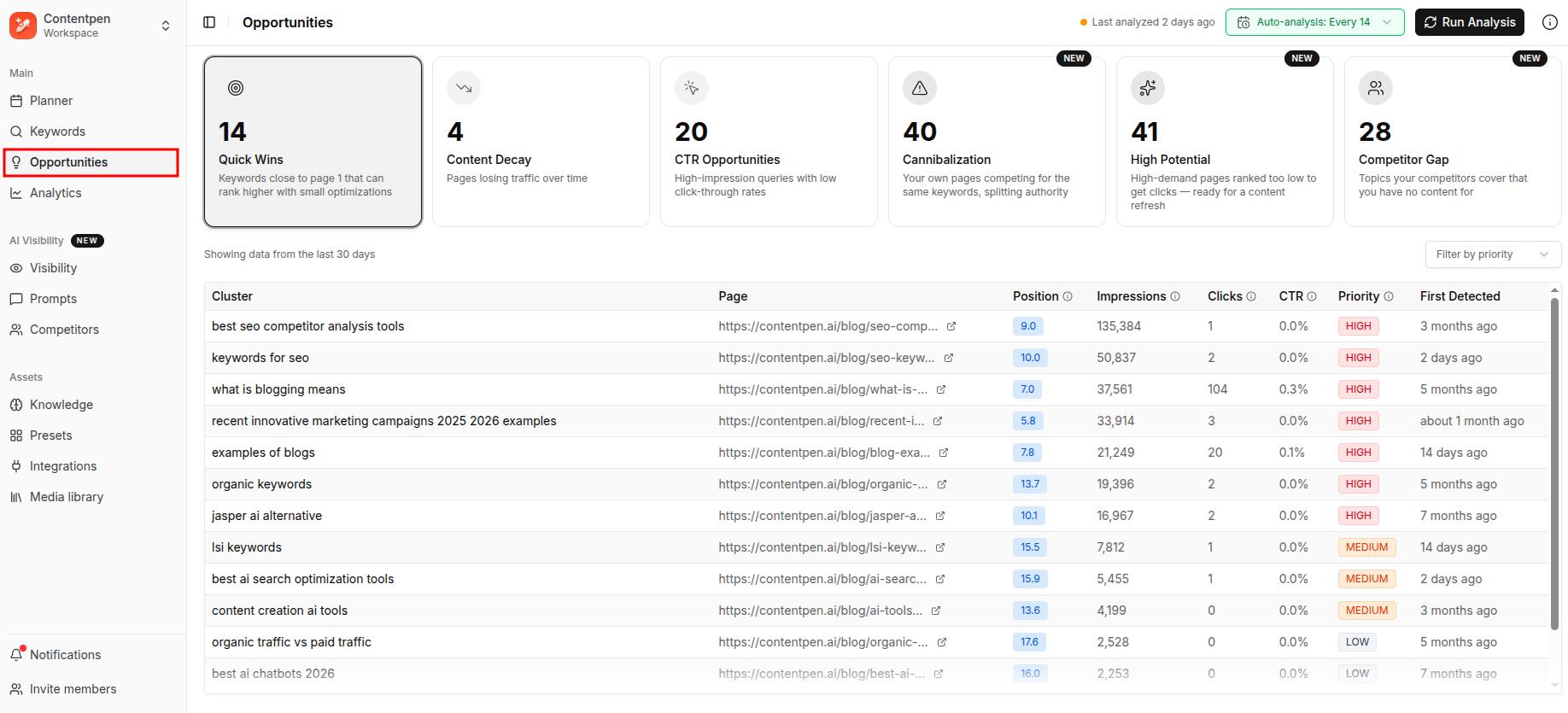This screenshot has height=713, width=1568.
Task: Select the Quick Wins card
Action: click(313, 142)
